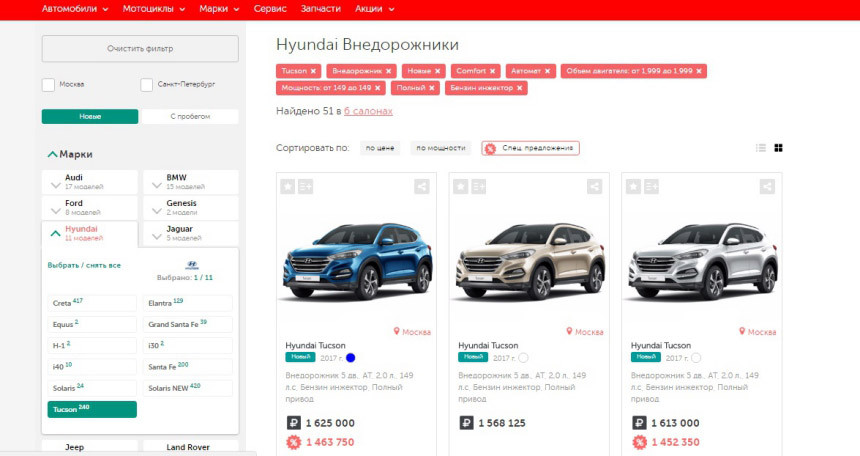
Task: Open the Мотоциклы dropdown menu
Action: pyautogui.click(x=154, y=9)
